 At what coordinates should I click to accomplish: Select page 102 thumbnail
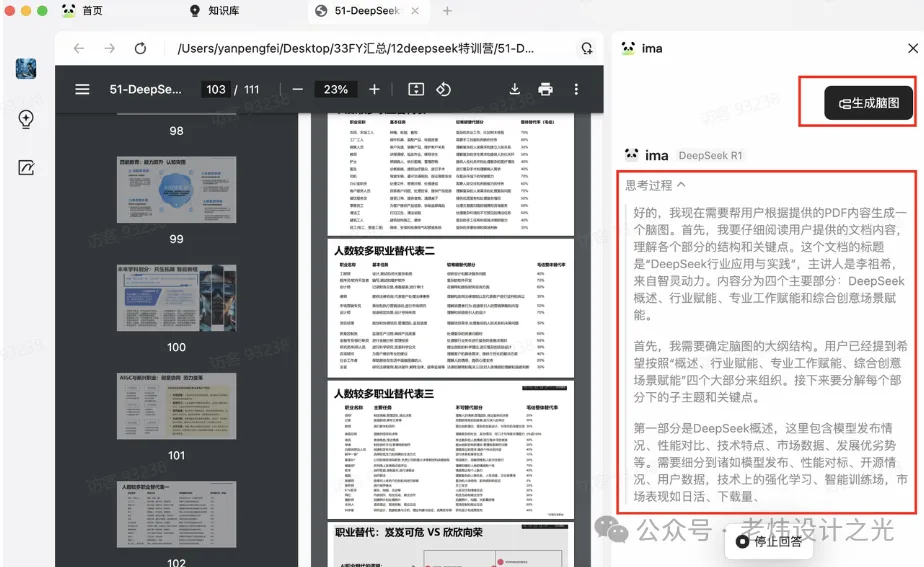(x=176, y=514)
